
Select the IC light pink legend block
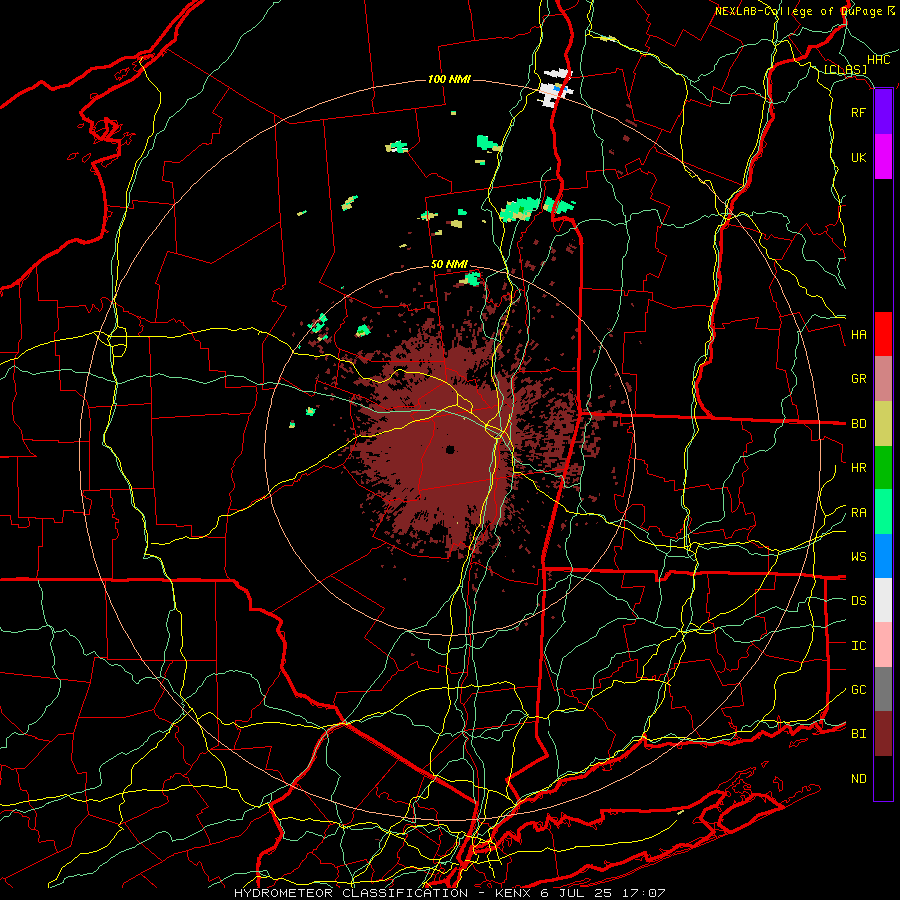(x=883, y=645)
